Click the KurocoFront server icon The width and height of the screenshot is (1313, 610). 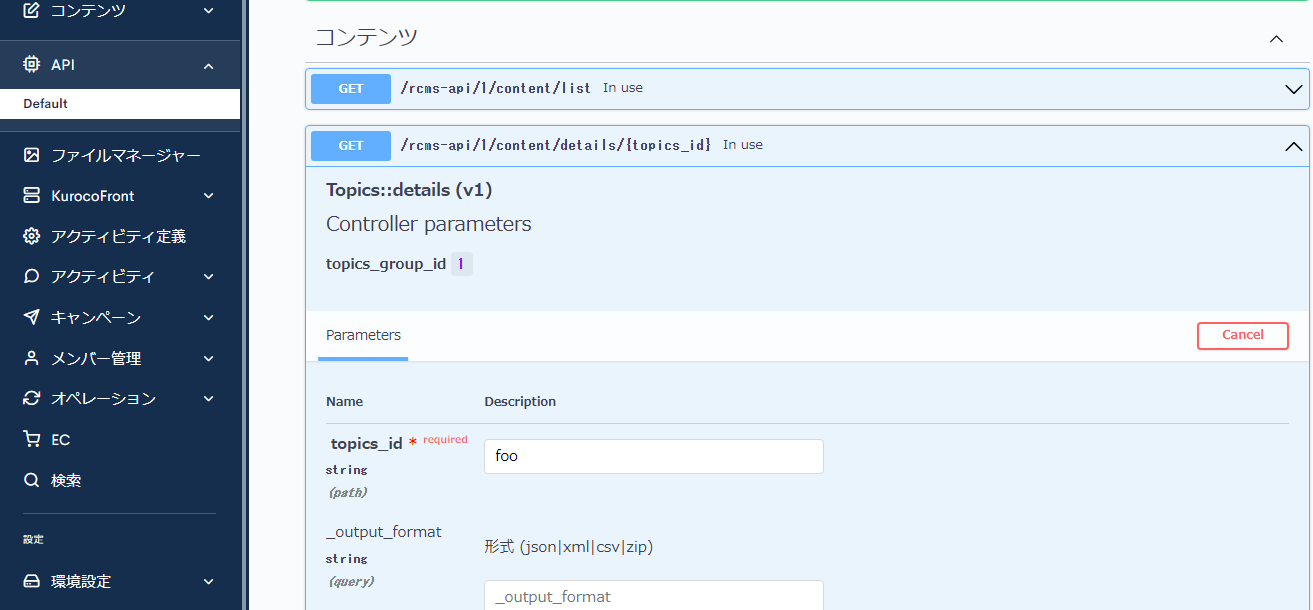pos(32,196)
